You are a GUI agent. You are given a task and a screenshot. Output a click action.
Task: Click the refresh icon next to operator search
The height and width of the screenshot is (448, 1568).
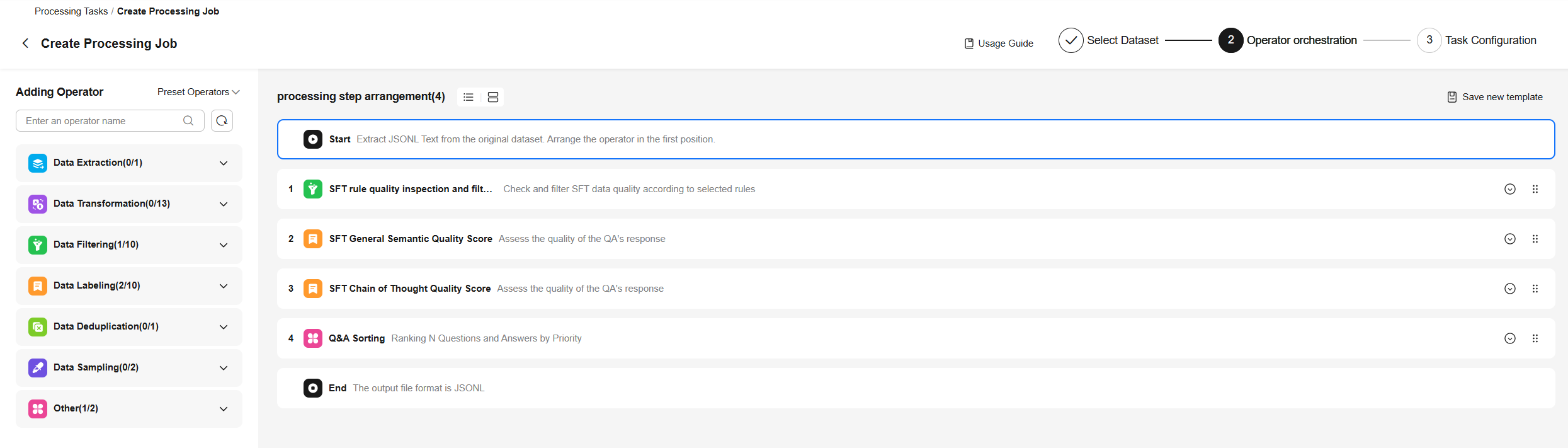coord(222,120)
